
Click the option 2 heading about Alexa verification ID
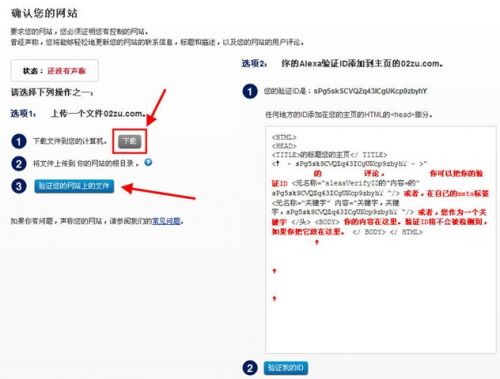click(x=362, y=63)
